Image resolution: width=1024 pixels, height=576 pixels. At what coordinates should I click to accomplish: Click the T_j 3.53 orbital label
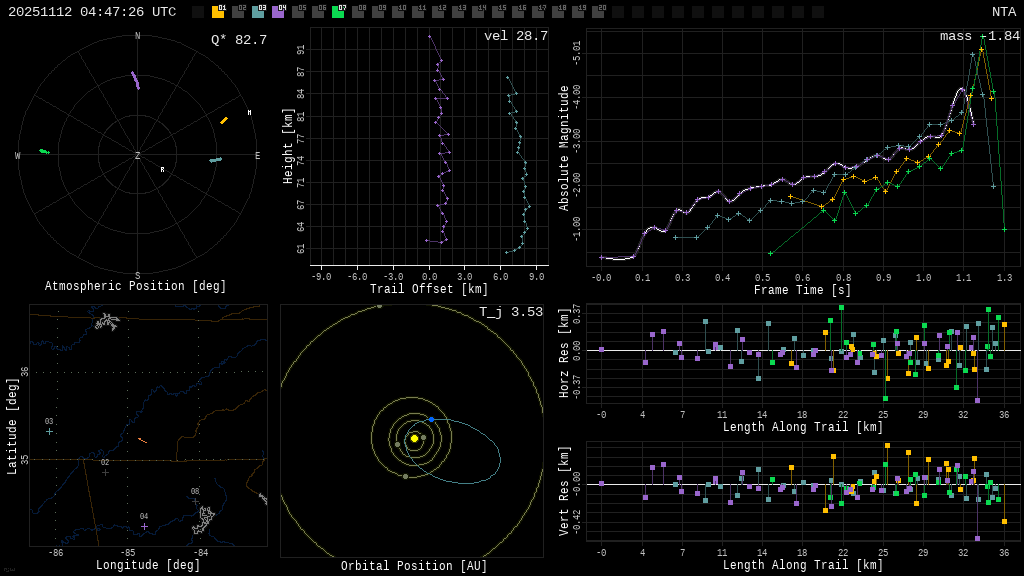510,312
